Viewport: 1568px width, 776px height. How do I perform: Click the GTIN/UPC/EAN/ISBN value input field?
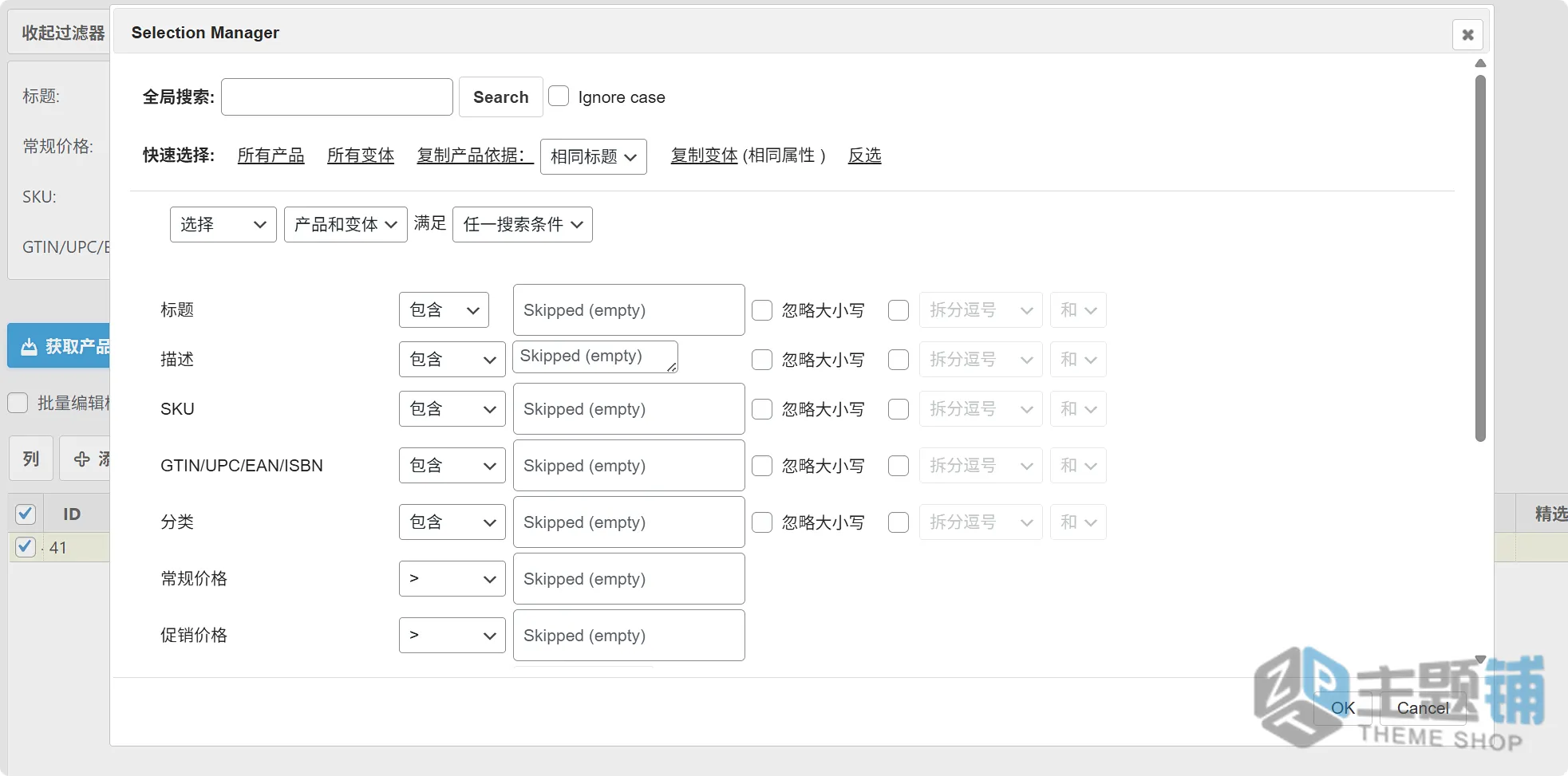(x=629, y=466)
